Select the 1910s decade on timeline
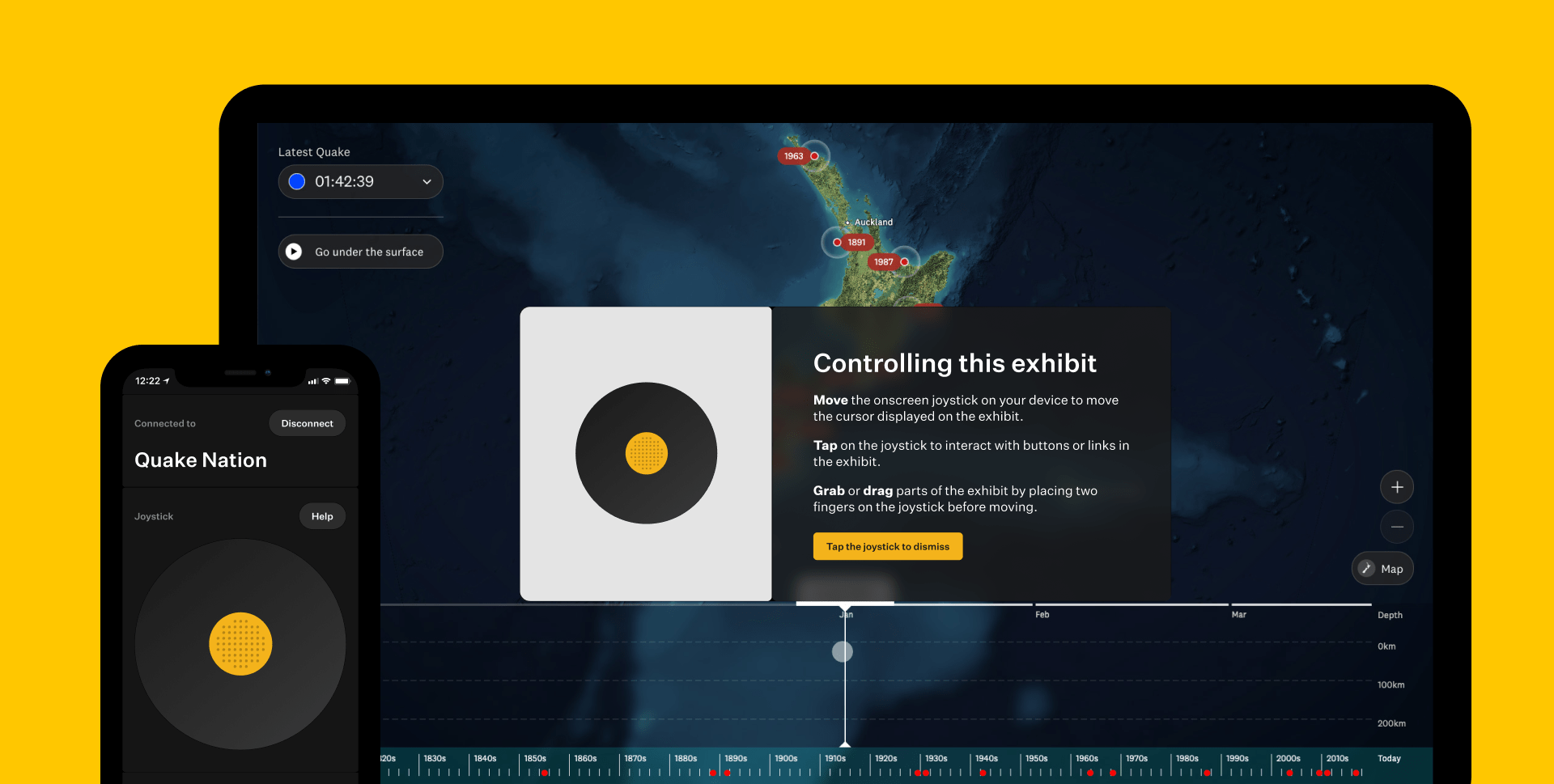Image resolution: width=1554 pixels, height=784 pixels. click(x=836, y=759)
